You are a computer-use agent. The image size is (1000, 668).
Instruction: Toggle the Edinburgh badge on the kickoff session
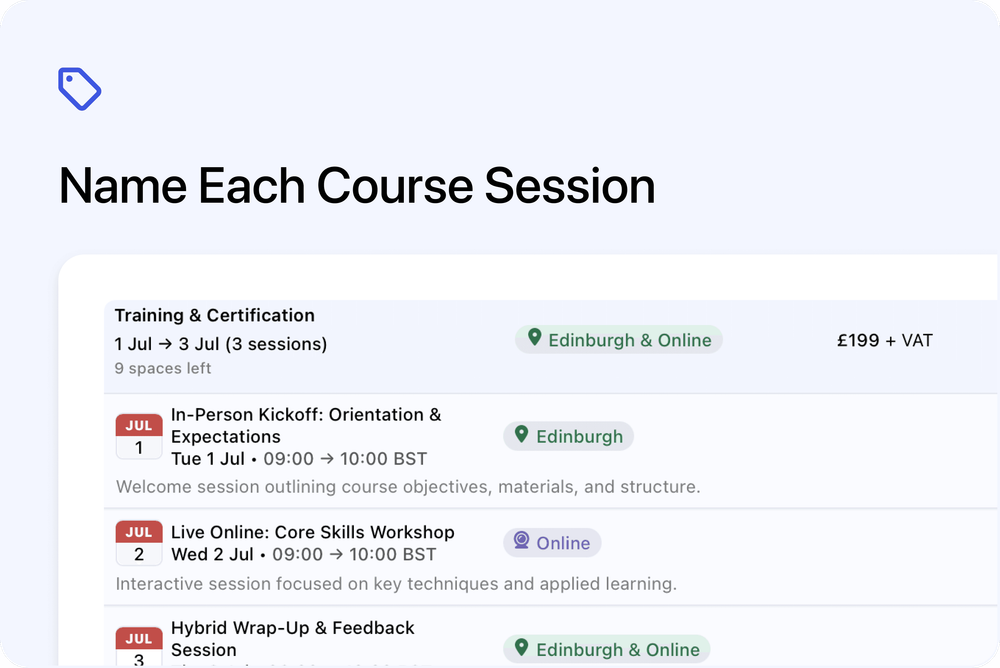(x=568, y=435)
